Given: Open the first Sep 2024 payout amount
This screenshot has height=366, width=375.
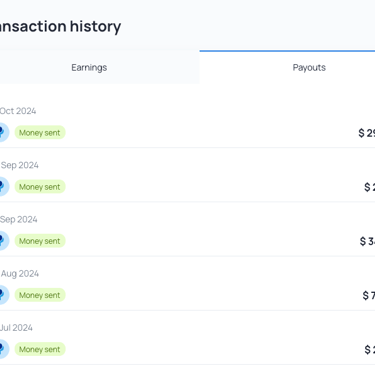Looking at the screenshot, I should tap(369, 187).
